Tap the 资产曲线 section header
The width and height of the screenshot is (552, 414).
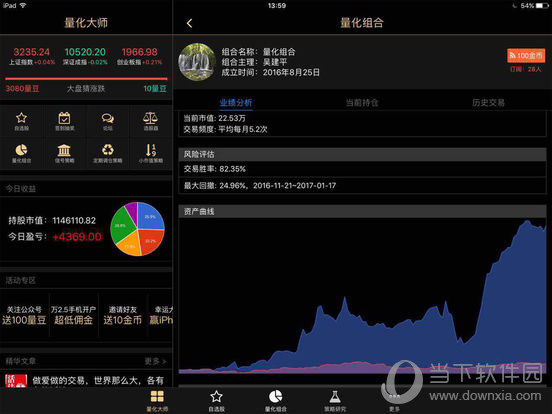click(362, 211)
